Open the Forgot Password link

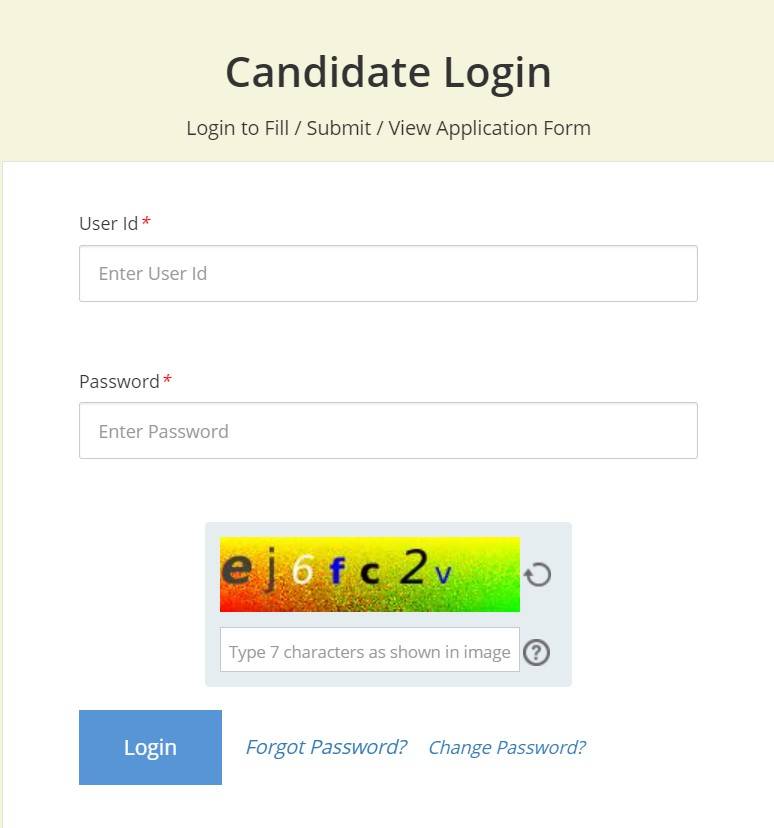pos(326,747)
